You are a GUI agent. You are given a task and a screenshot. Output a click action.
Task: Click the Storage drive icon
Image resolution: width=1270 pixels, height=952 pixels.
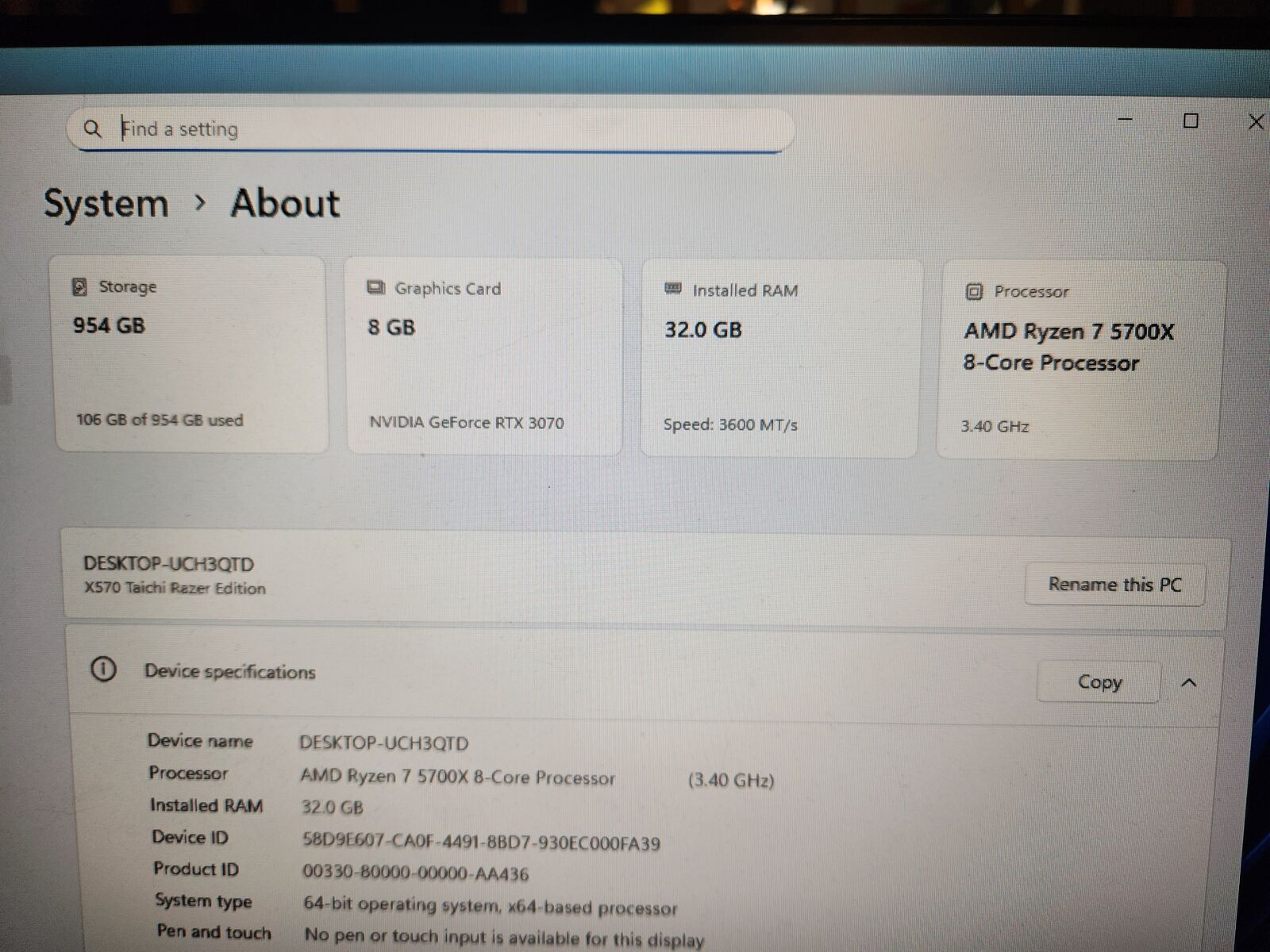click(79, 286)
